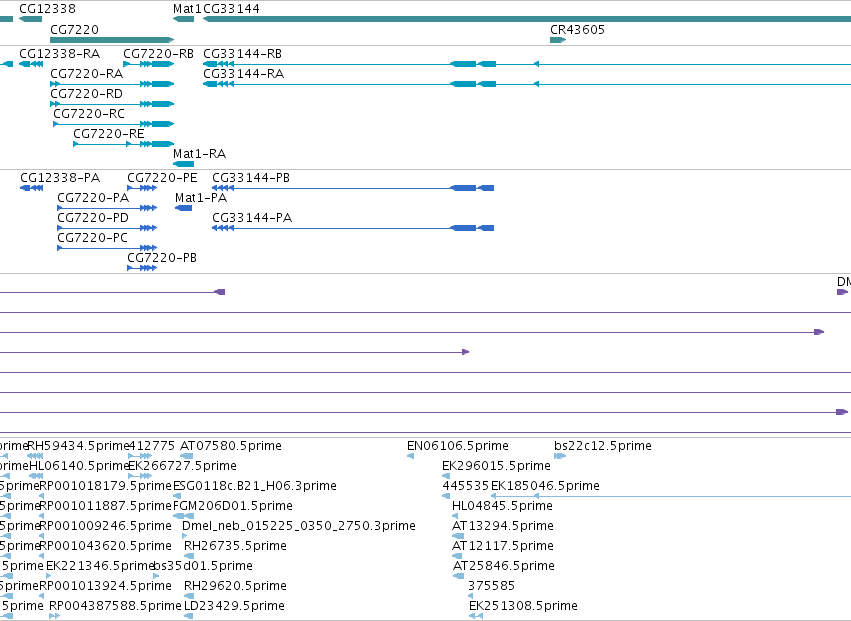Select protein CG7220-PB
The width and height of the screenshot is (851, 621).
[x=142, y=268]
